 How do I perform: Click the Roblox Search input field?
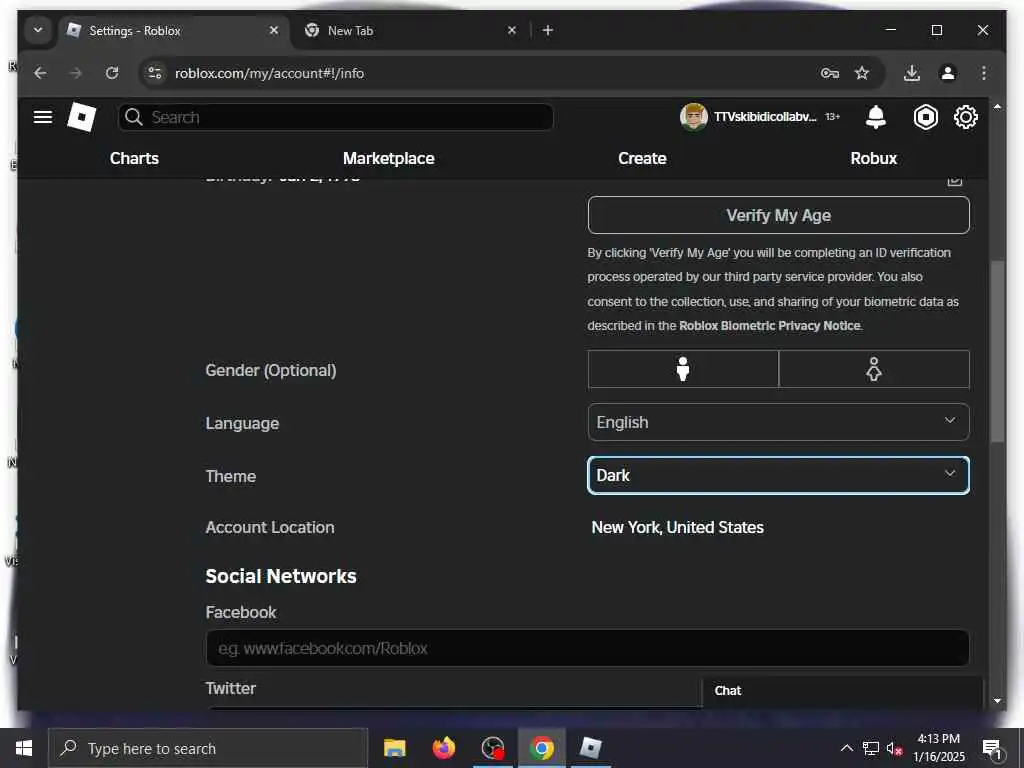point(336,117)
